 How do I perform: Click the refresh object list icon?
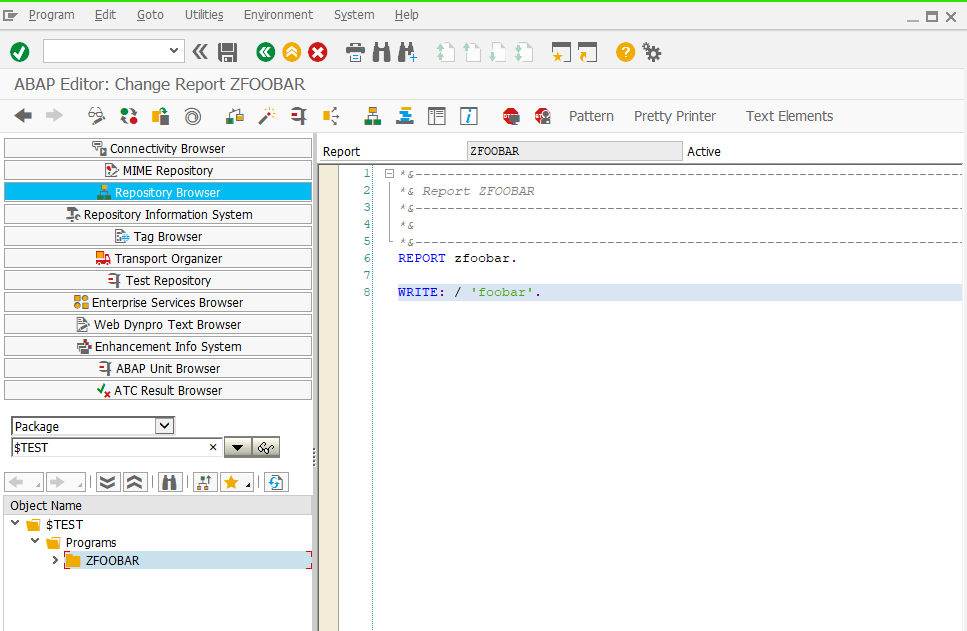point(276,482)
